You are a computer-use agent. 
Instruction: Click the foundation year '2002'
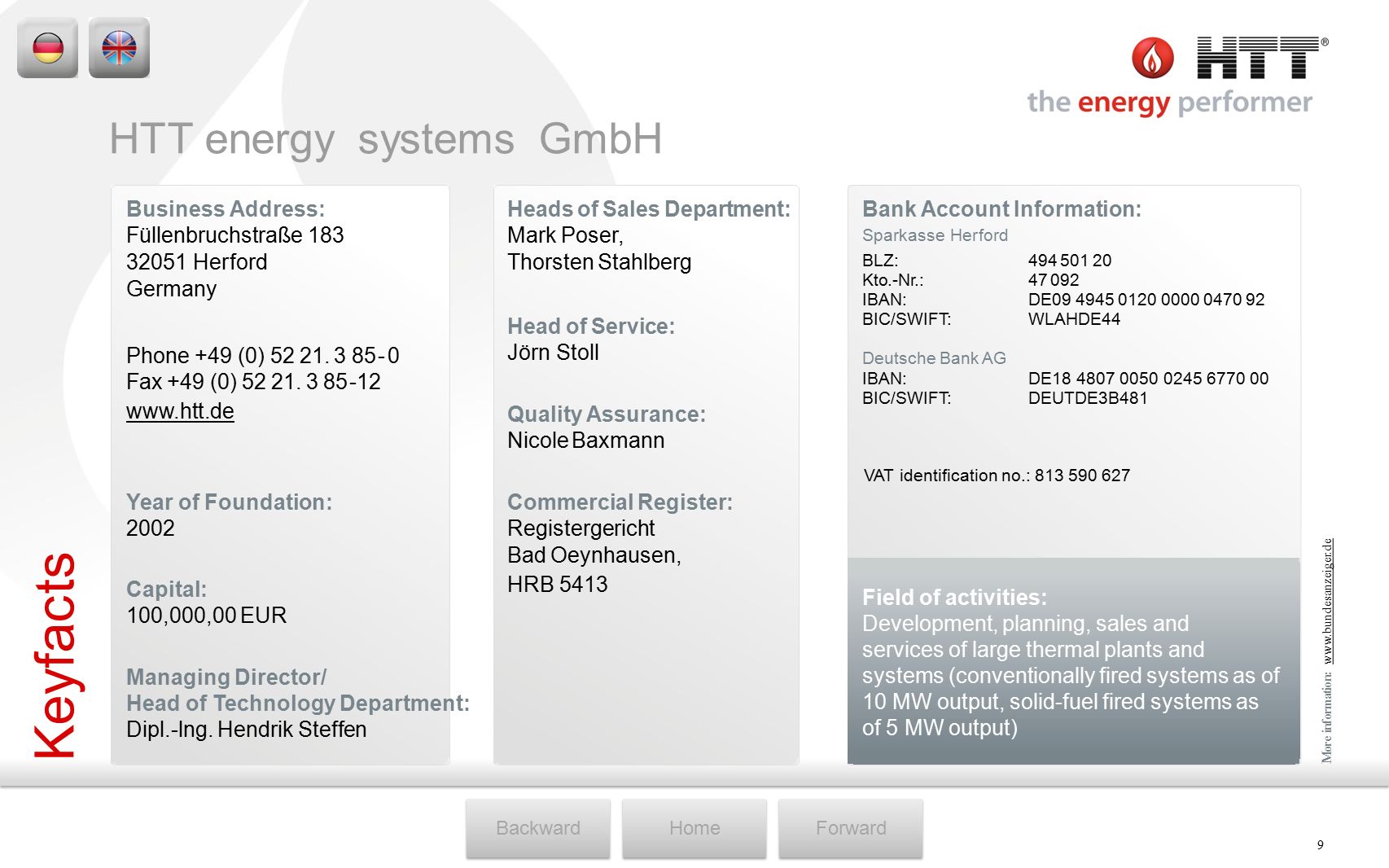coord(151,528)
